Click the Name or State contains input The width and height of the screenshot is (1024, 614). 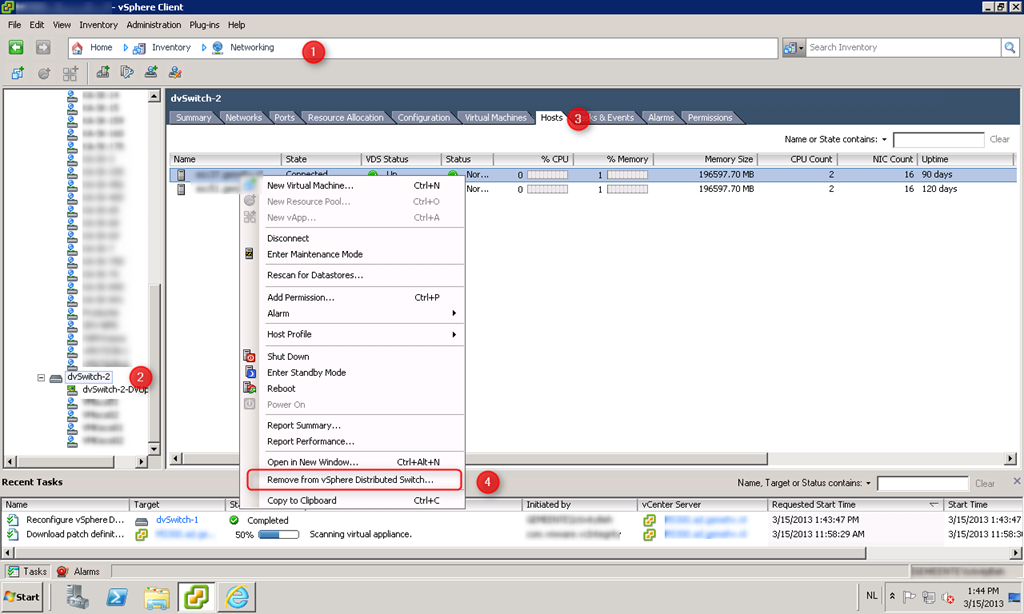coord(938,139)
